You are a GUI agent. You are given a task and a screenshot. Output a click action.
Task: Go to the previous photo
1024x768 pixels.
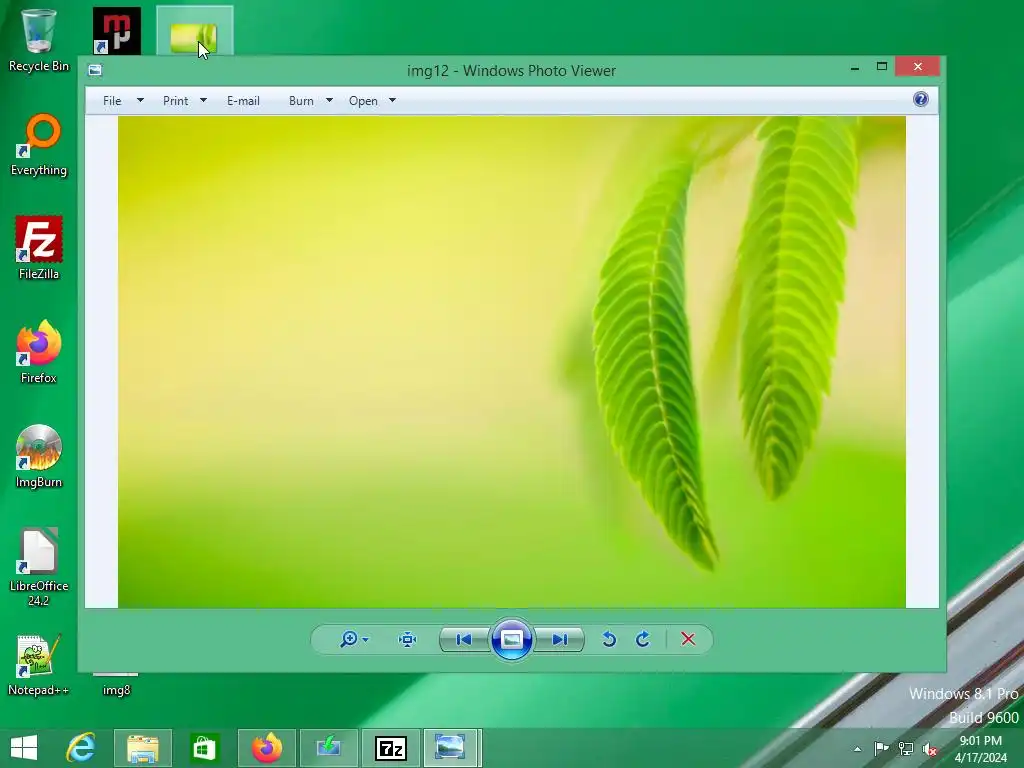pyautogui.click(x=464, y=639)
